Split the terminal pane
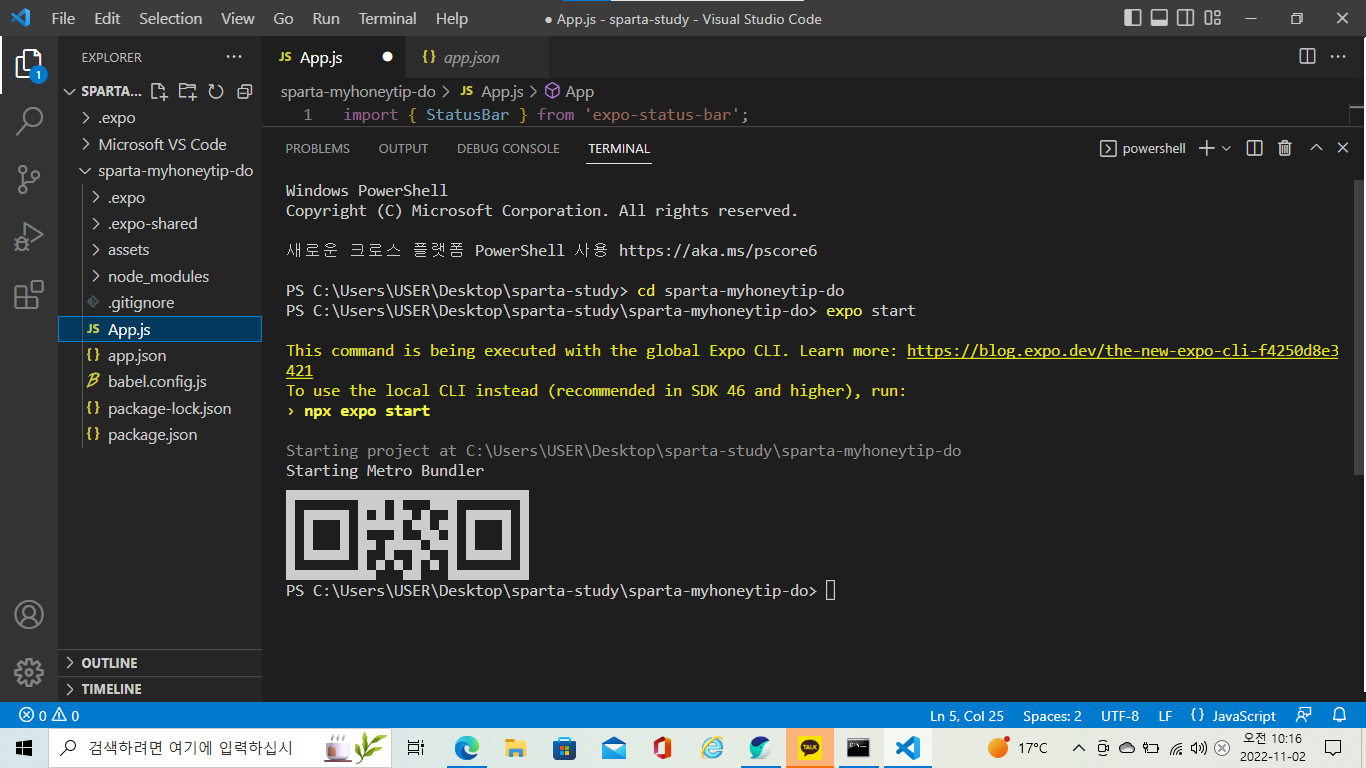Image resolution: width=1366 pixels, height=768 pixels. (1254, 148)
